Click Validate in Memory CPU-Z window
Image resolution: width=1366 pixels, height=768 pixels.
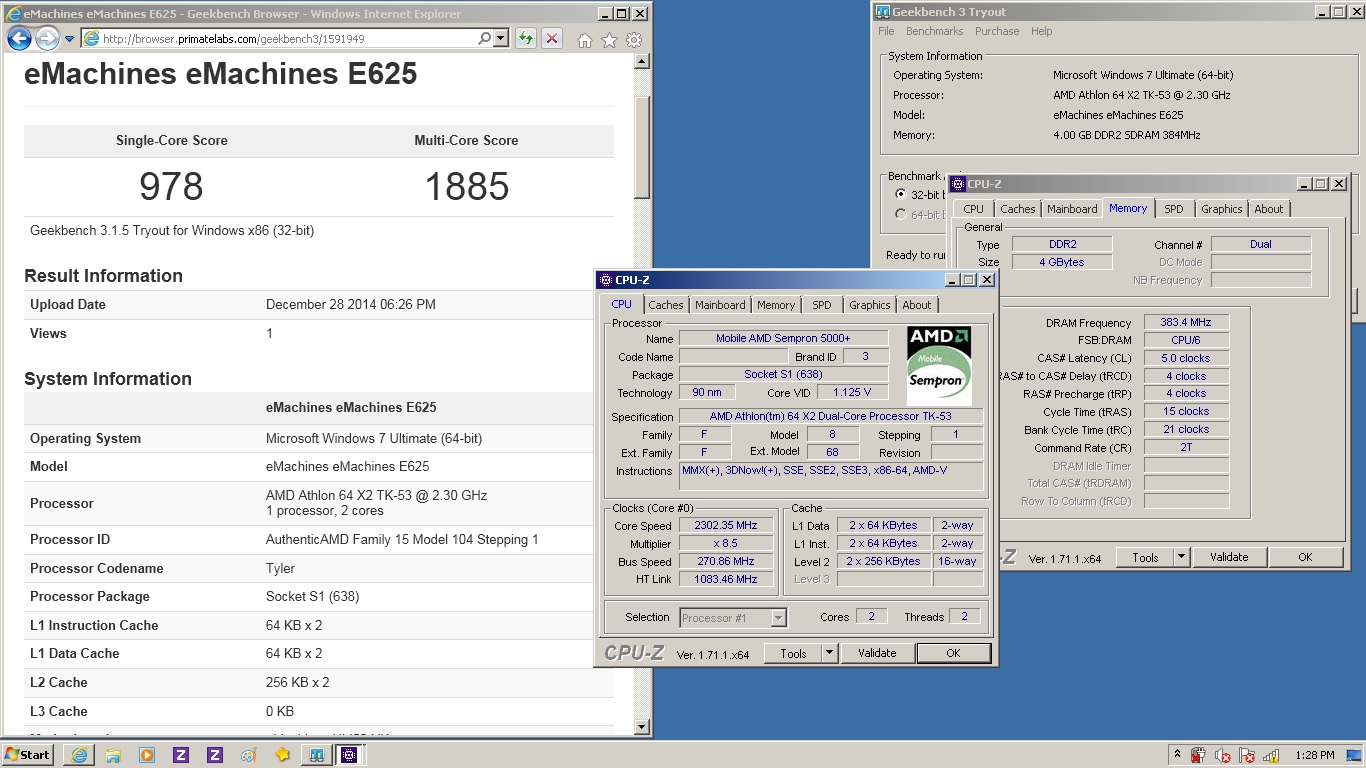[x=1229, y=557]
